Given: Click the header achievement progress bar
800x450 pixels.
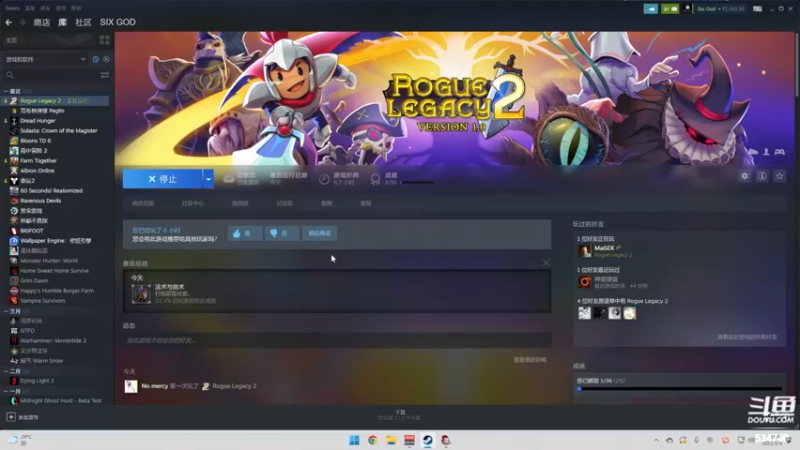Looking at the screenshot, I should point(417,183).
